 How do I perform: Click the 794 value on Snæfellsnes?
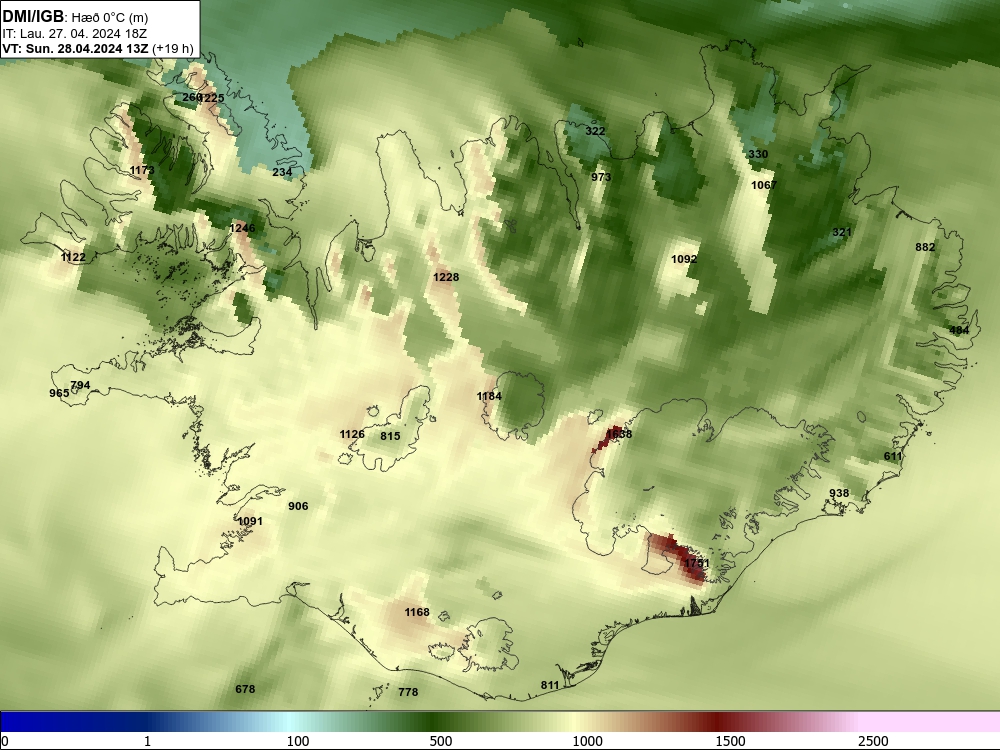[x=80, y=386]
